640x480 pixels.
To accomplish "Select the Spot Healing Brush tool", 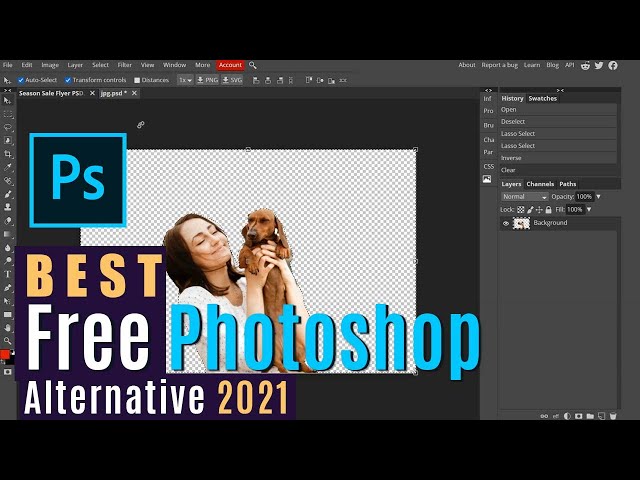I will point(8,181).
